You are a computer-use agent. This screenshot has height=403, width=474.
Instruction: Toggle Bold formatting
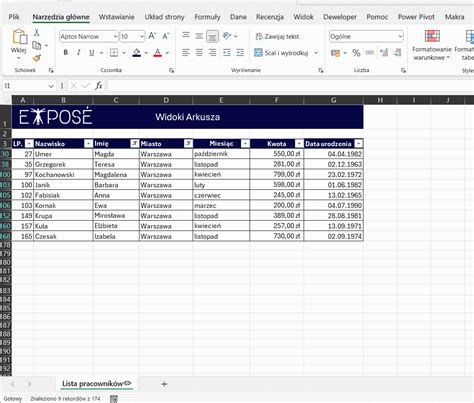click(x=66, y=53)
